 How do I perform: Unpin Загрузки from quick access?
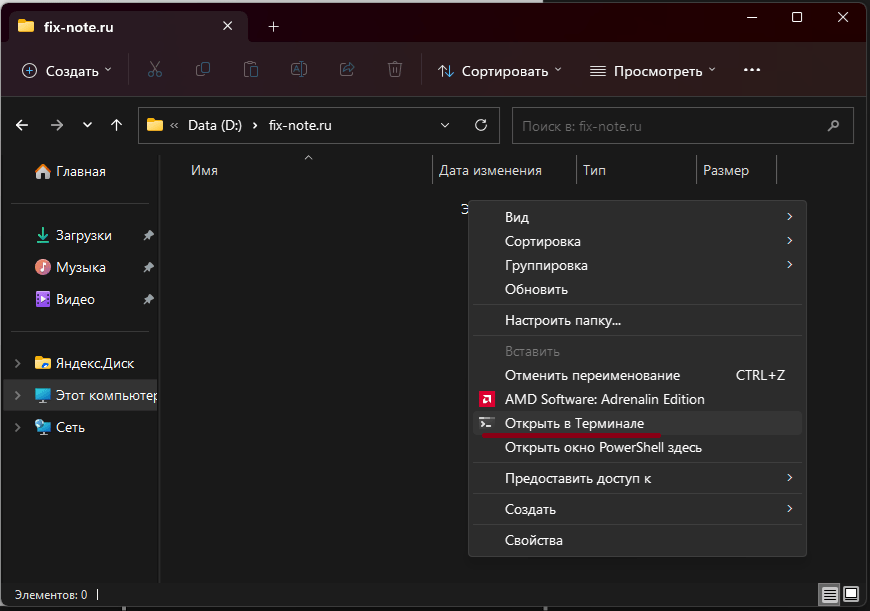point(148,235)
